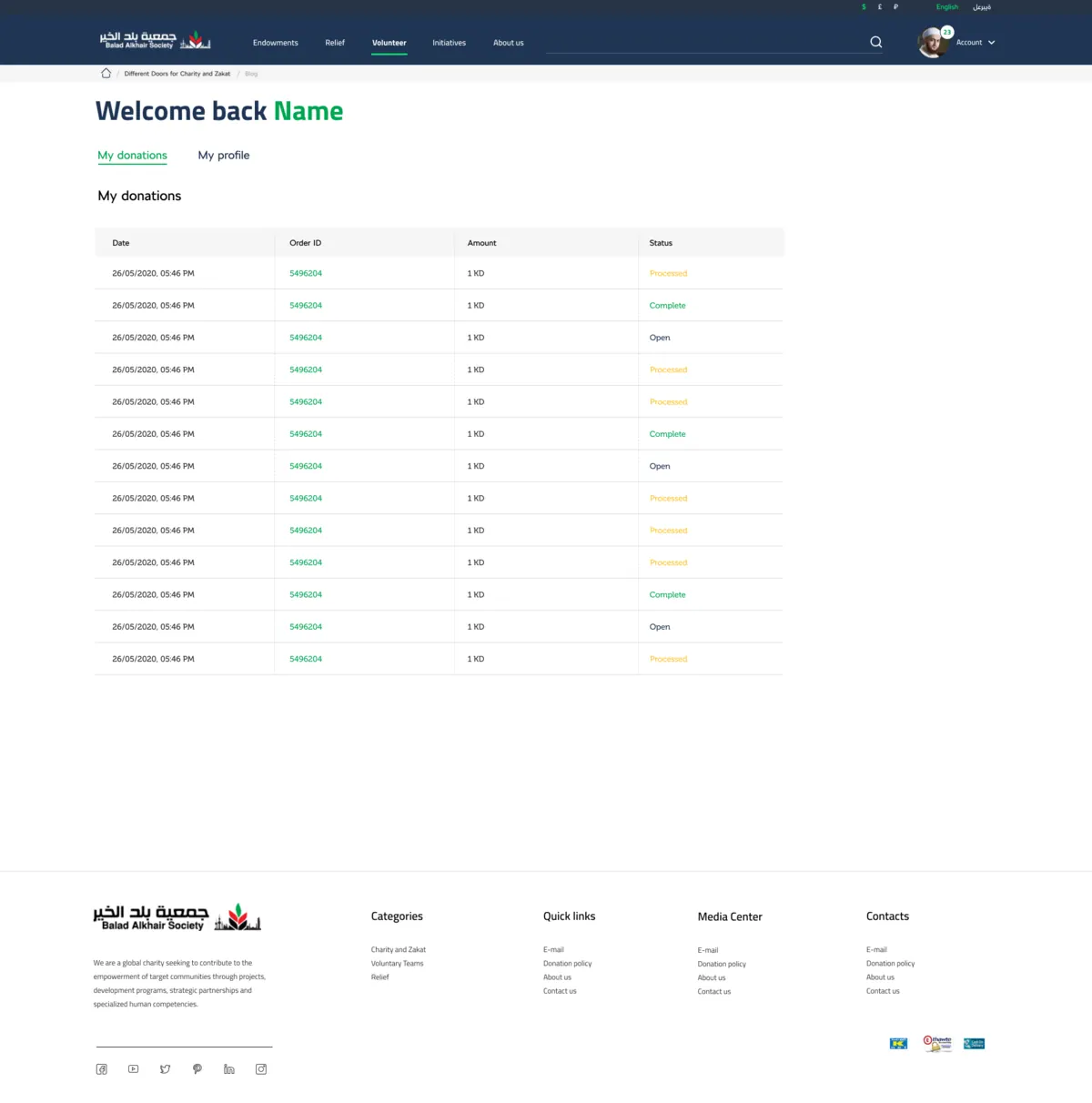Click the KNET payment logo
The image size is (1092, 1103).
[898, 1044]
